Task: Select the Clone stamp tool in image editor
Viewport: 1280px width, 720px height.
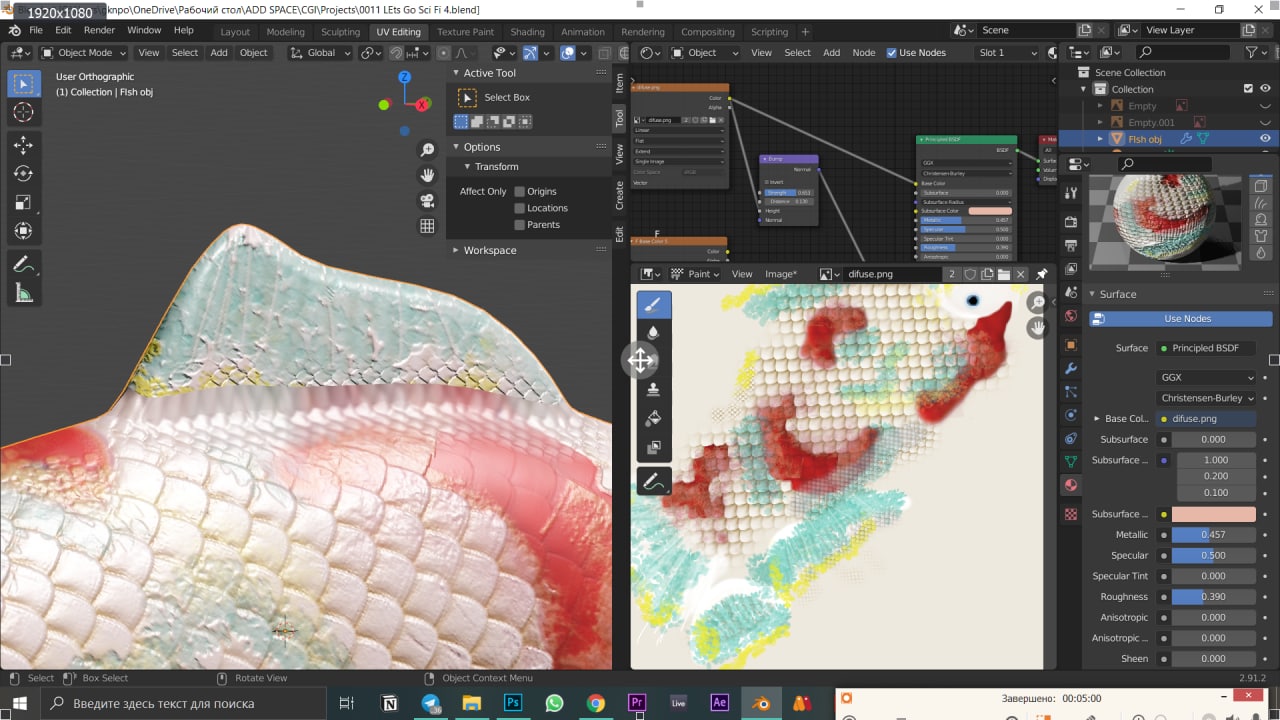Action: tap(654, 390)
